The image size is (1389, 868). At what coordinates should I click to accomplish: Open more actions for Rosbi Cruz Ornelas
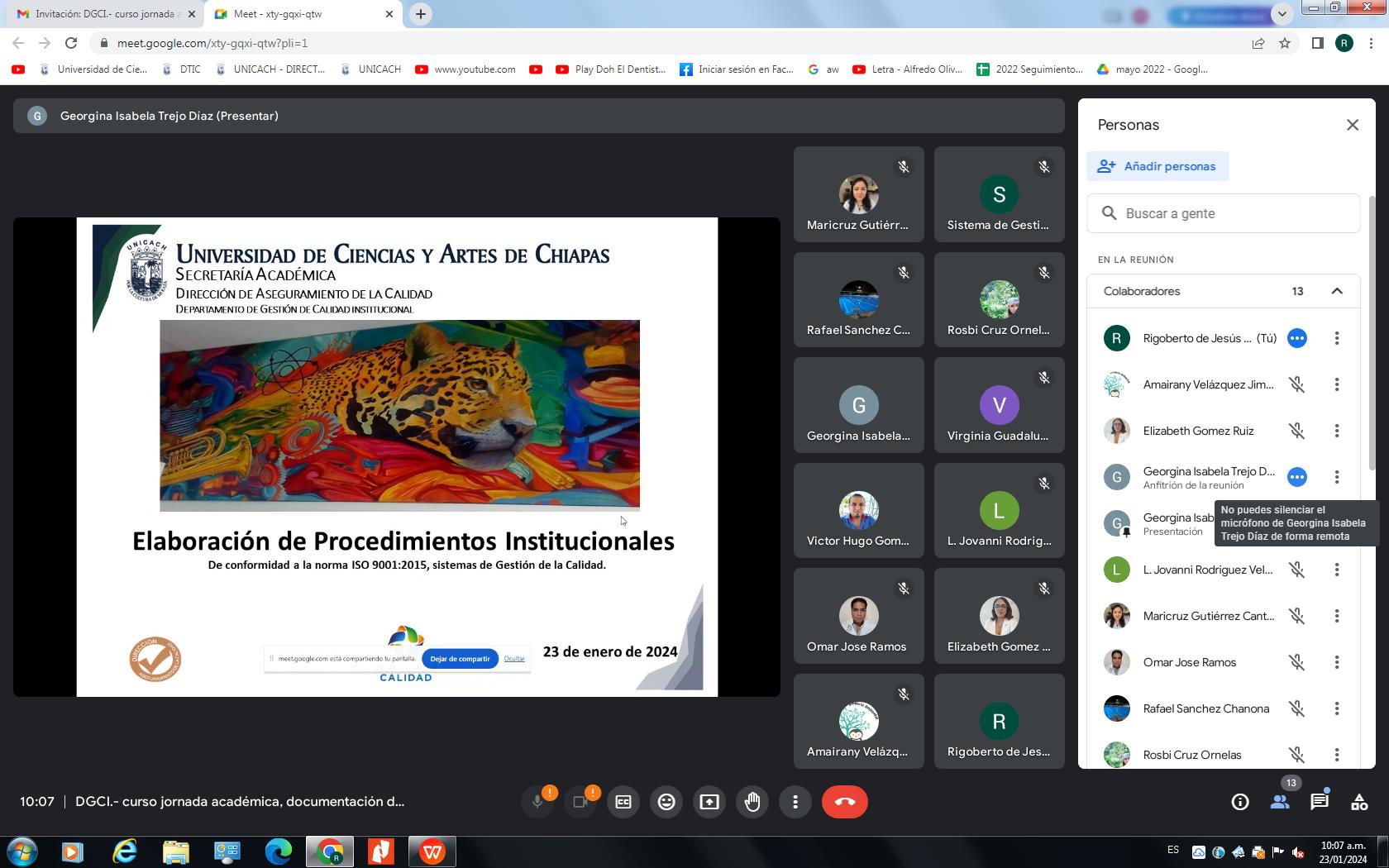click(x=1337, y=755)
